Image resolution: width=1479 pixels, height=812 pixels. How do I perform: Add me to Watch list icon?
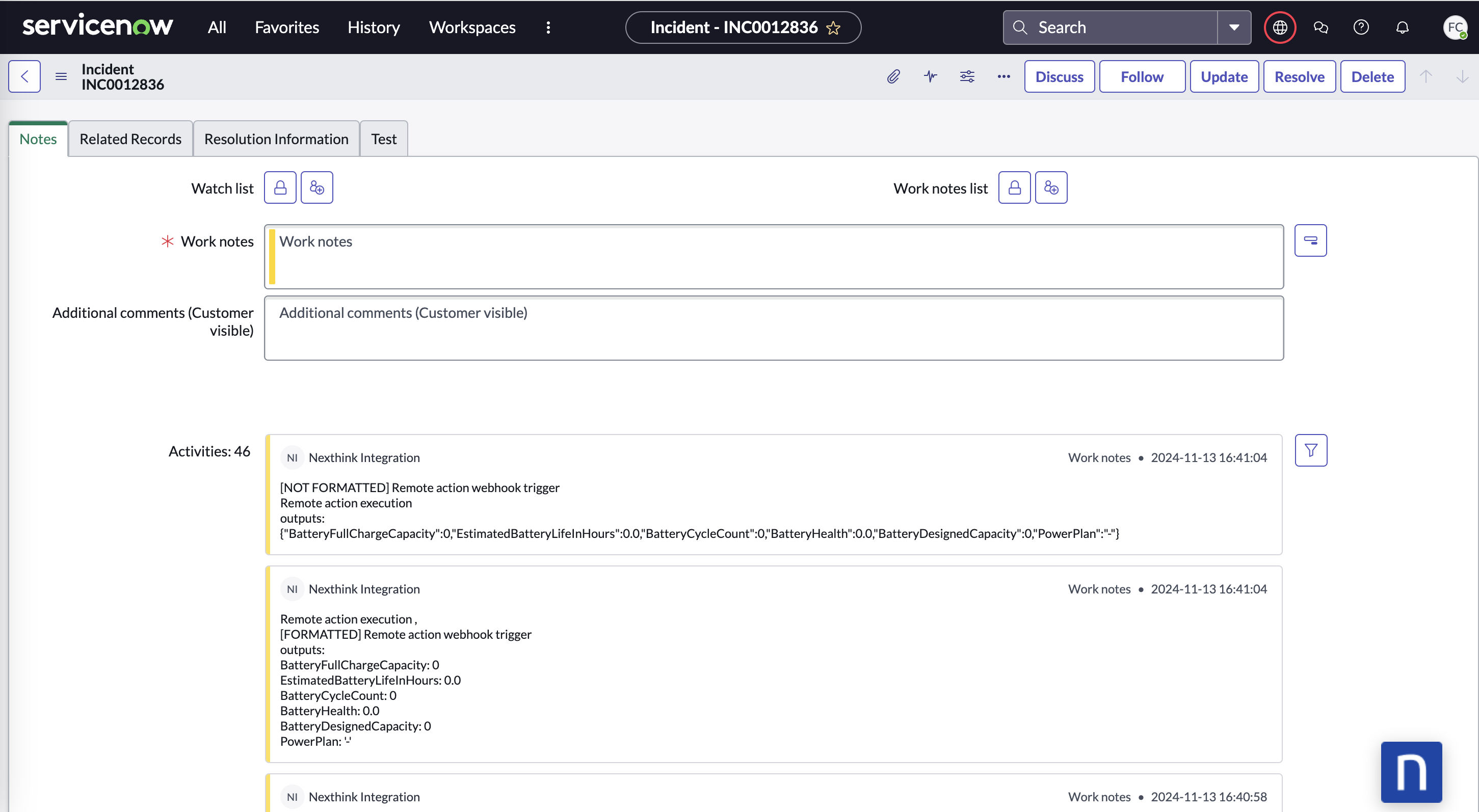point(317,187)
